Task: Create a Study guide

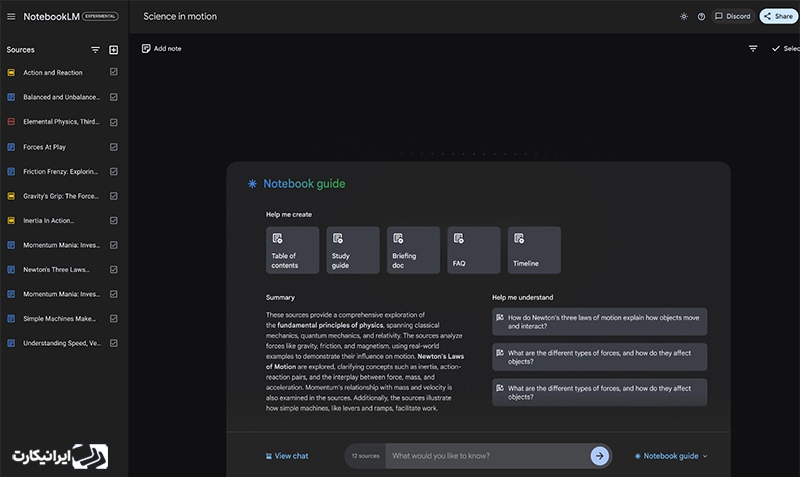Action: pyautogui.click(x=353, y=250)
